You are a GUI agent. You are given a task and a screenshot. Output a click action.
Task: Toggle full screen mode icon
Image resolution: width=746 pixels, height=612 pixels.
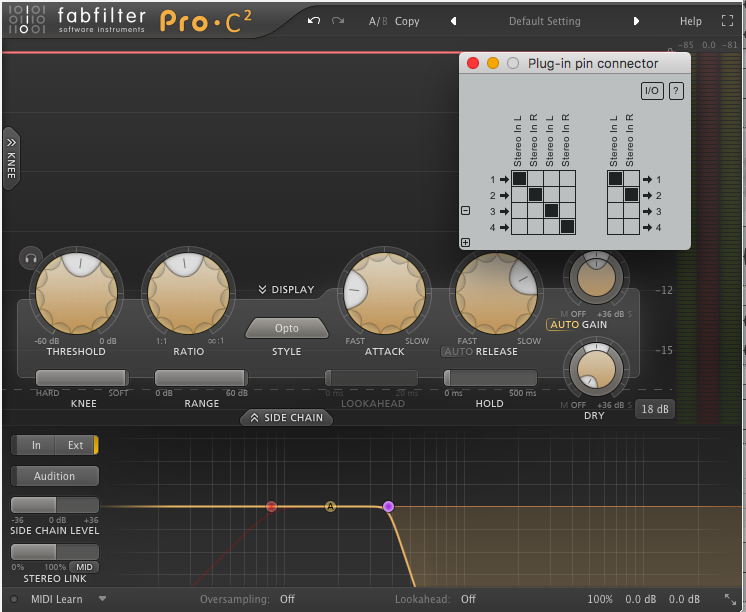[727, 20]
